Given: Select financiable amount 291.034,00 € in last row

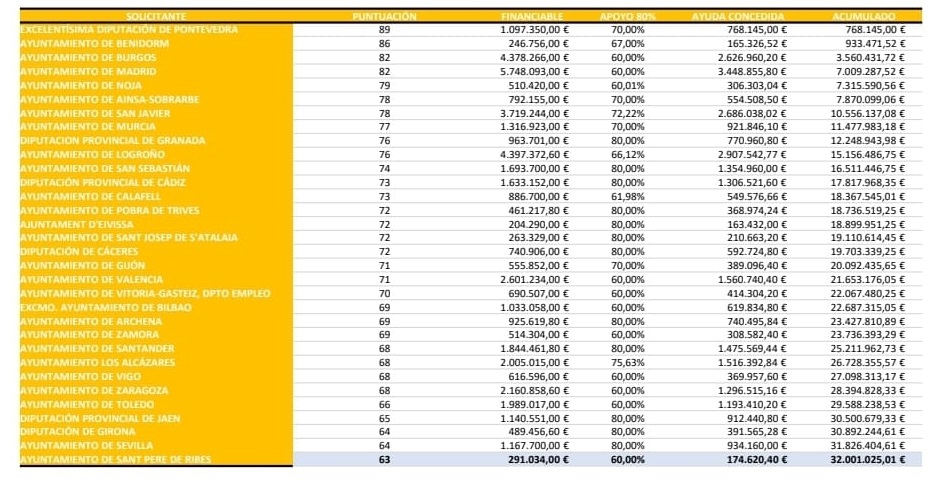Looking at the screenshot, I should click(539, 459).
